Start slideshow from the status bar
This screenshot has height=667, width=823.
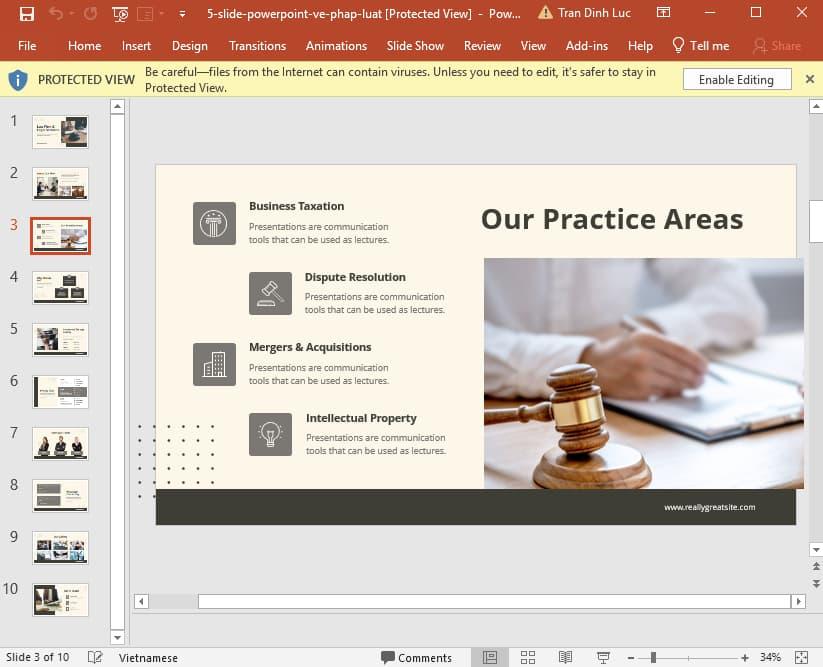point(604,657)
